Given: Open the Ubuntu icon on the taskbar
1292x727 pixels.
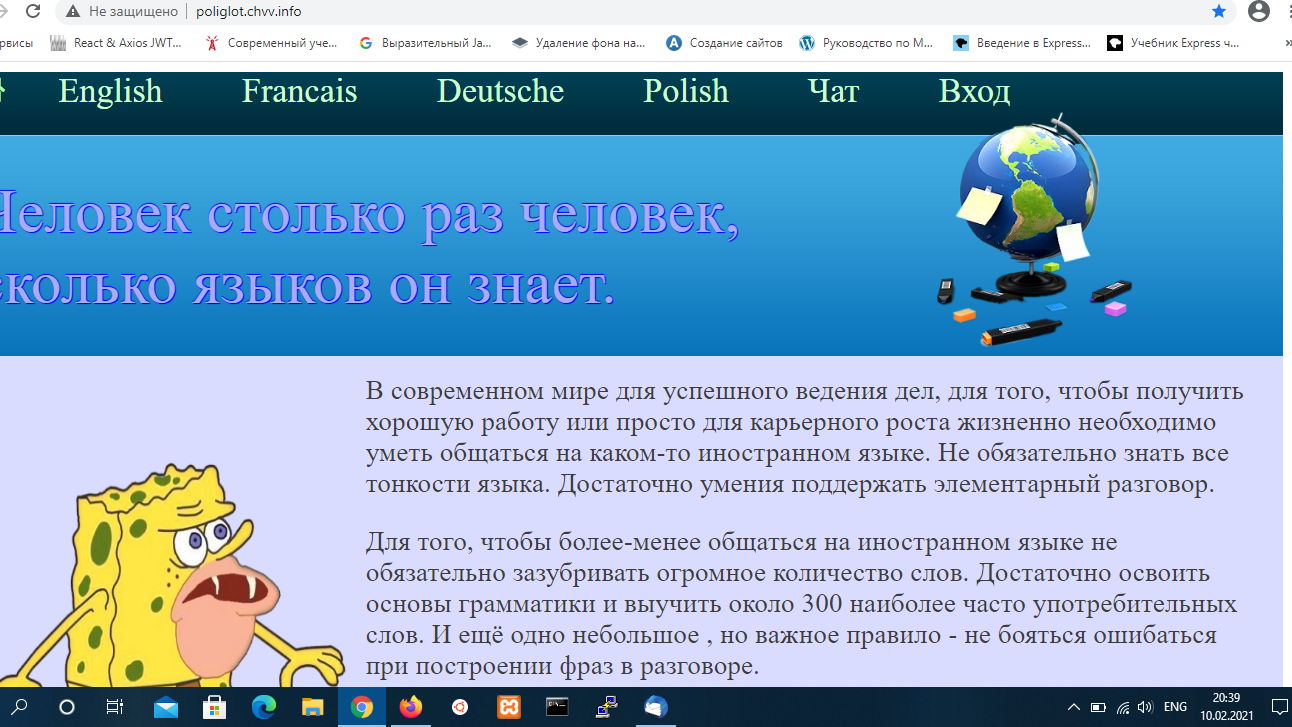Looking at the screenshot, I should point(459,707).
